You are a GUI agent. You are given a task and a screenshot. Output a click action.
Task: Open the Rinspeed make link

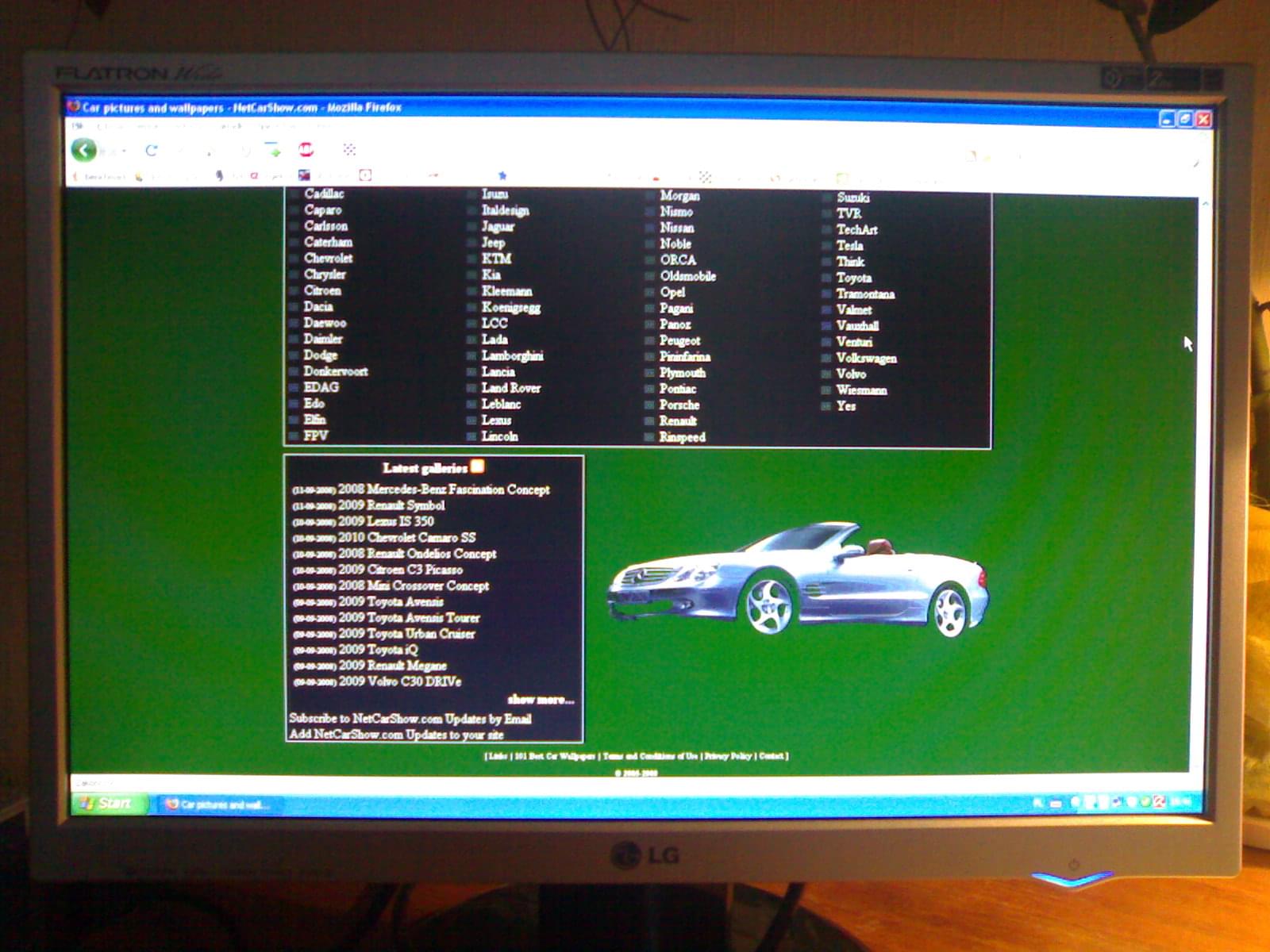[682, 437]
